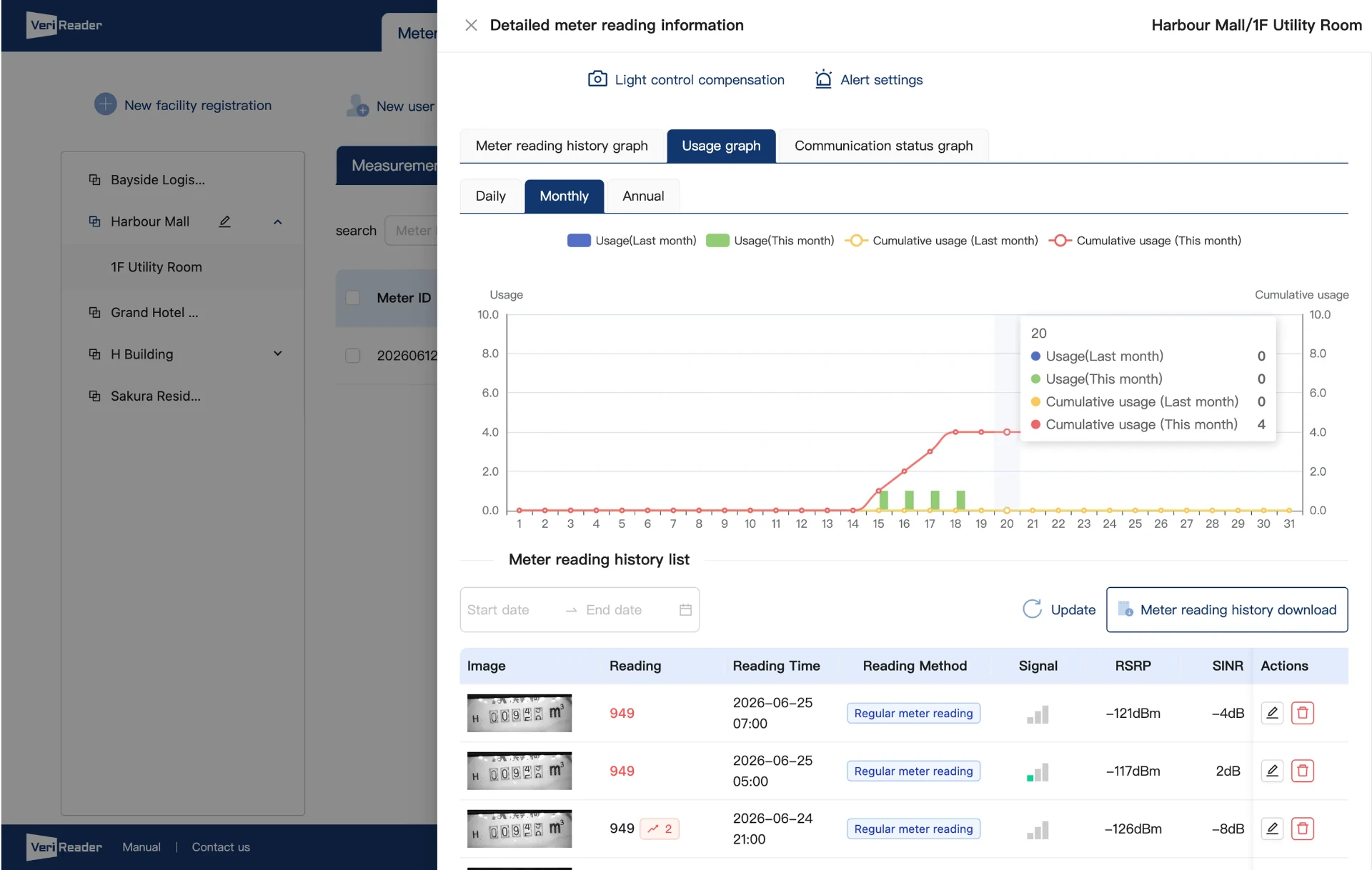This screenshot has height=870, width=1372.
Task: Click the trend badge showing 2 beside 949
Action: click(660, 829)
